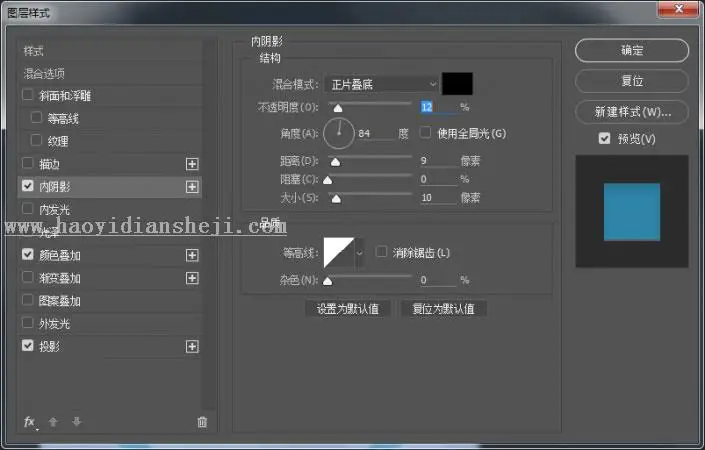Close the 图层样式 dialog
The height and width of the screenshot is (450, 705).
point(678,9)
